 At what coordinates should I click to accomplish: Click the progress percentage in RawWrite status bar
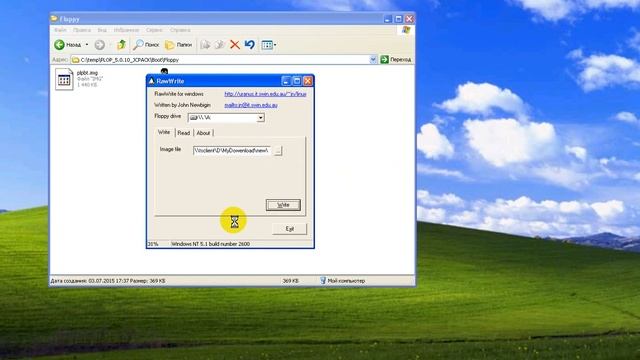coord(153,244)
